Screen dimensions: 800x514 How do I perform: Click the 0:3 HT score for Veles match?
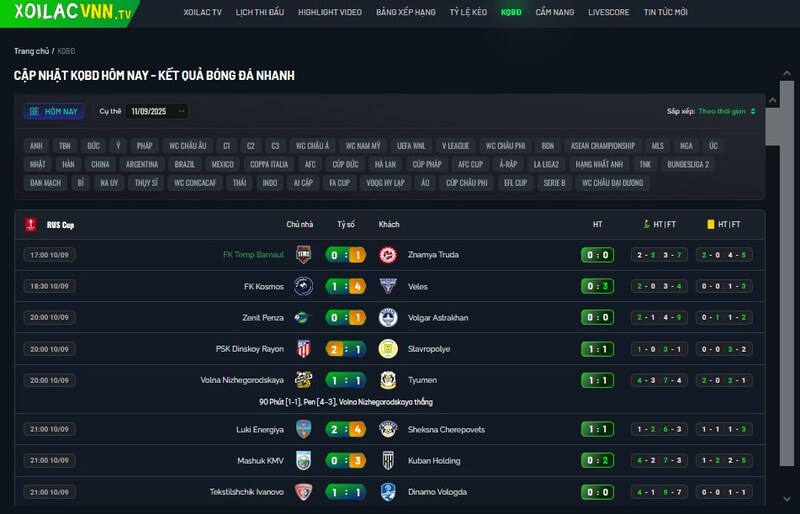click(597, 286)
